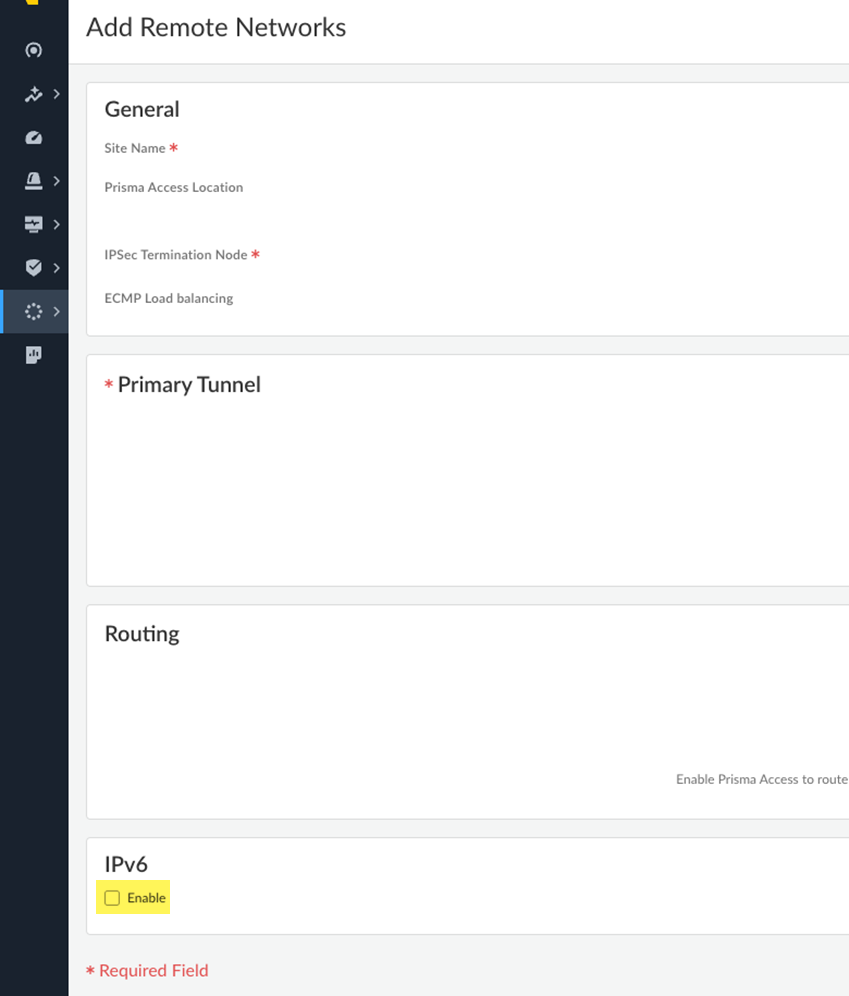Expand chevron beside sparkle trend-line icon
Screen dimensions: 849x996
tap(57, 94)
